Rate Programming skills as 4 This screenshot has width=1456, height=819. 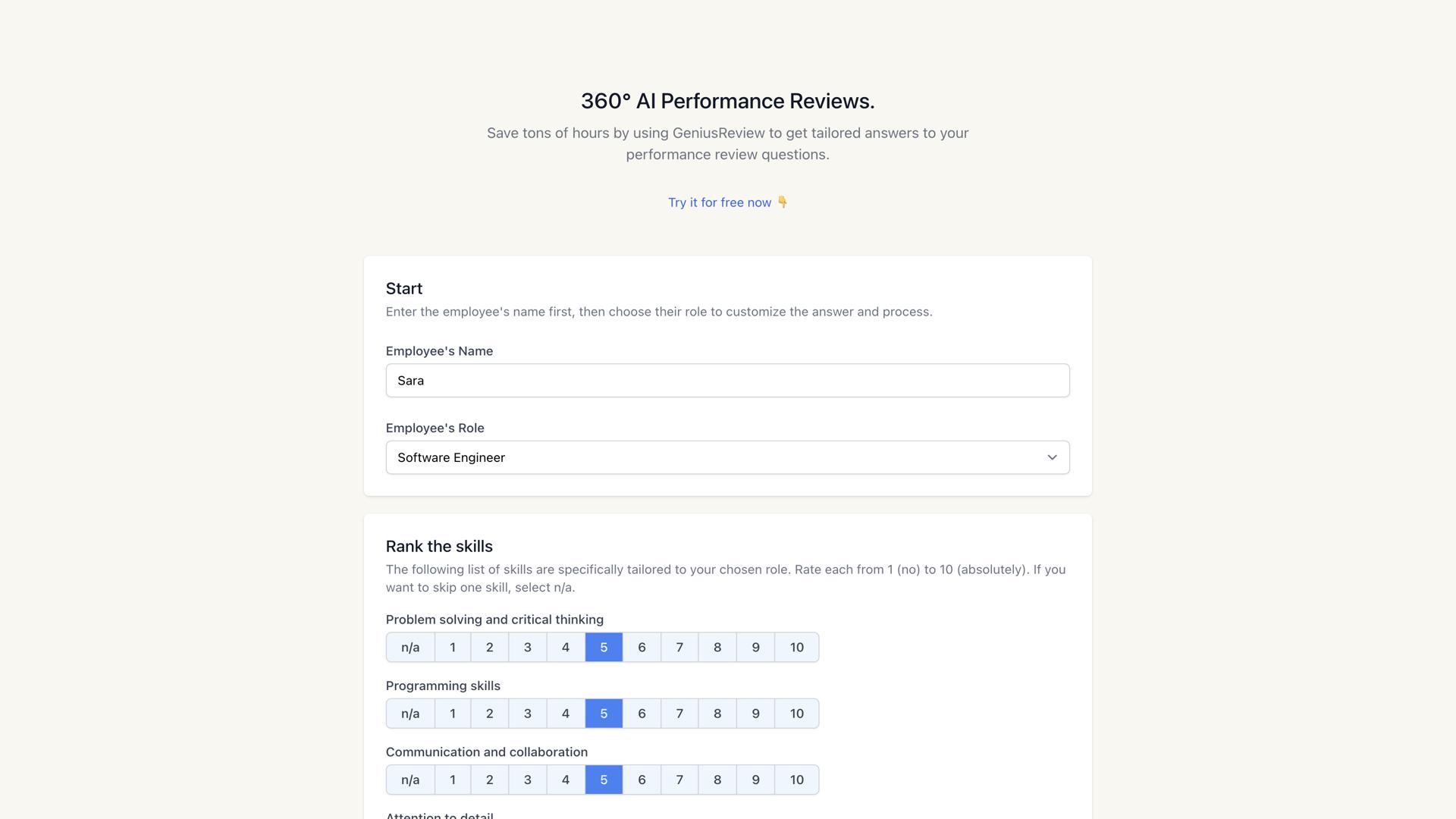coord(566,713)
